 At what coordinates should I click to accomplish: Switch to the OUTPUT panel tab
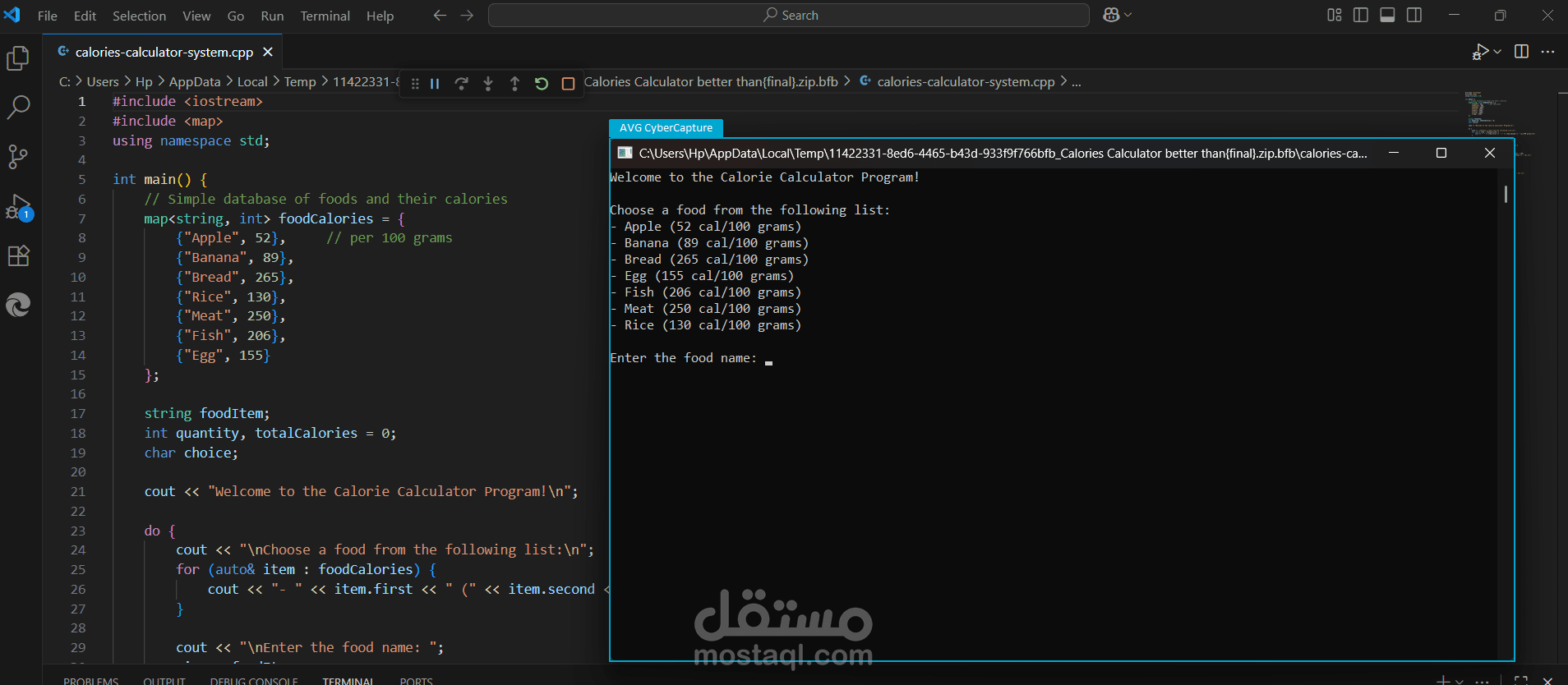click(x=164, y=681)
